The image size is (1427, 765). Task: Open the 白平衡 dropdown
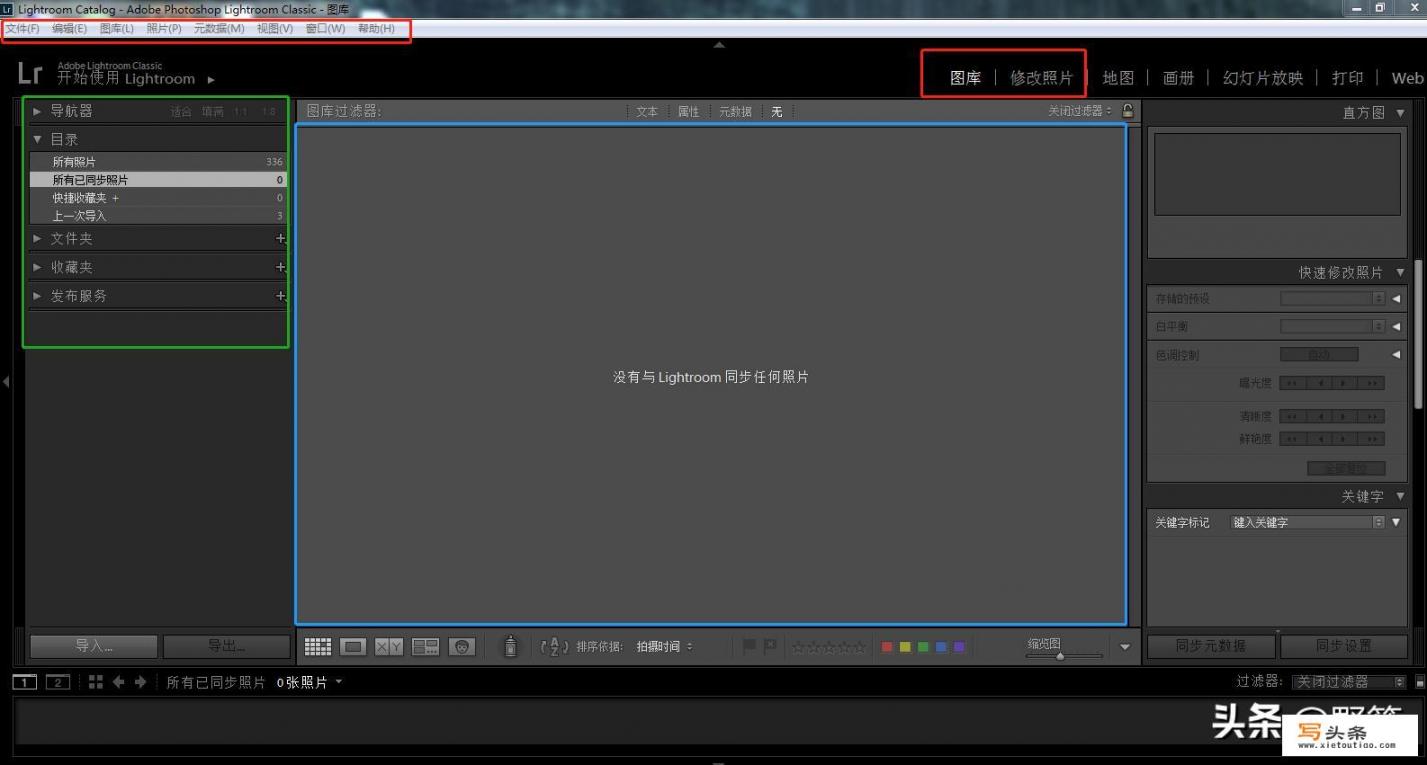point(1333,326)
